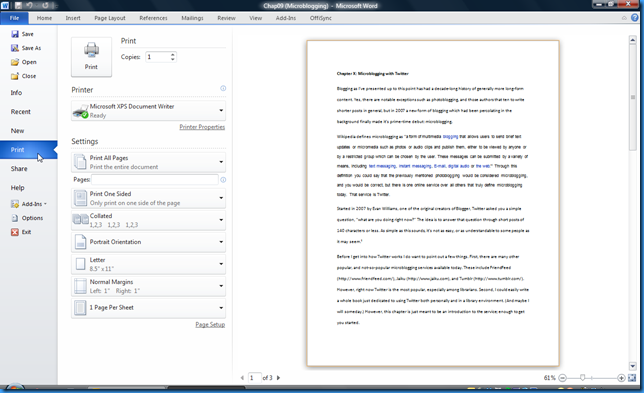Click the Pages range input field
The width and height of the screenshot is (644, 393).
(x=154, y=179)
